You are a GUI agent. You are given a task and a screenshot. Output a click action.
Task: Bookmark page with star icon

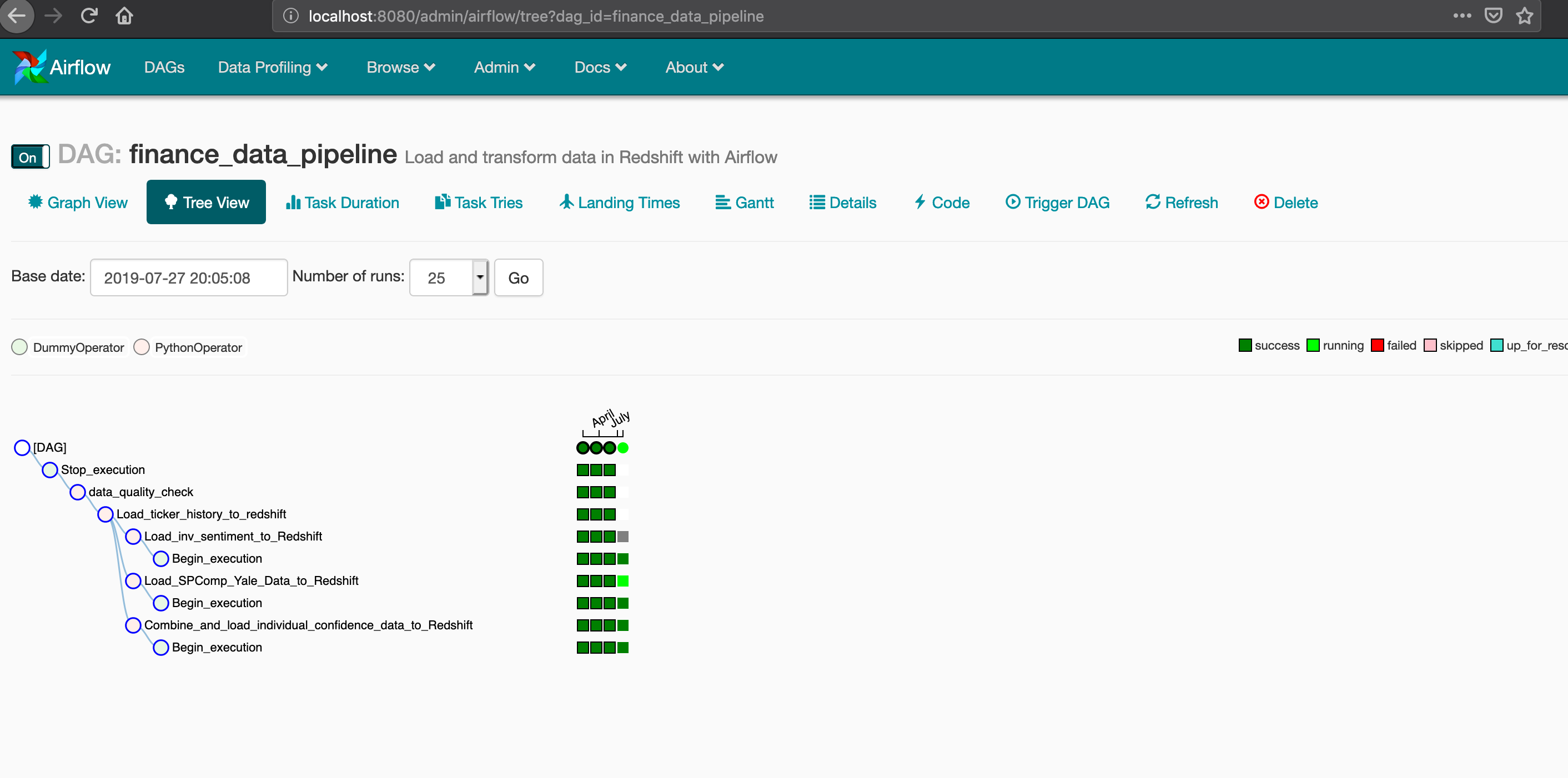click(1524, 16)
